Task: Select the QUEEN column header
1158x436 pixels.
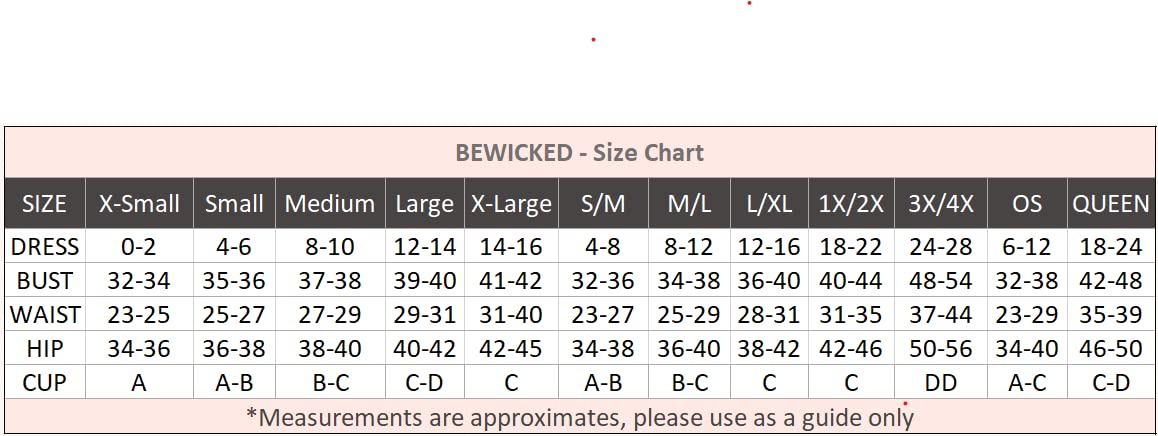Action: pyautogui.click(x=1111, y=204)
